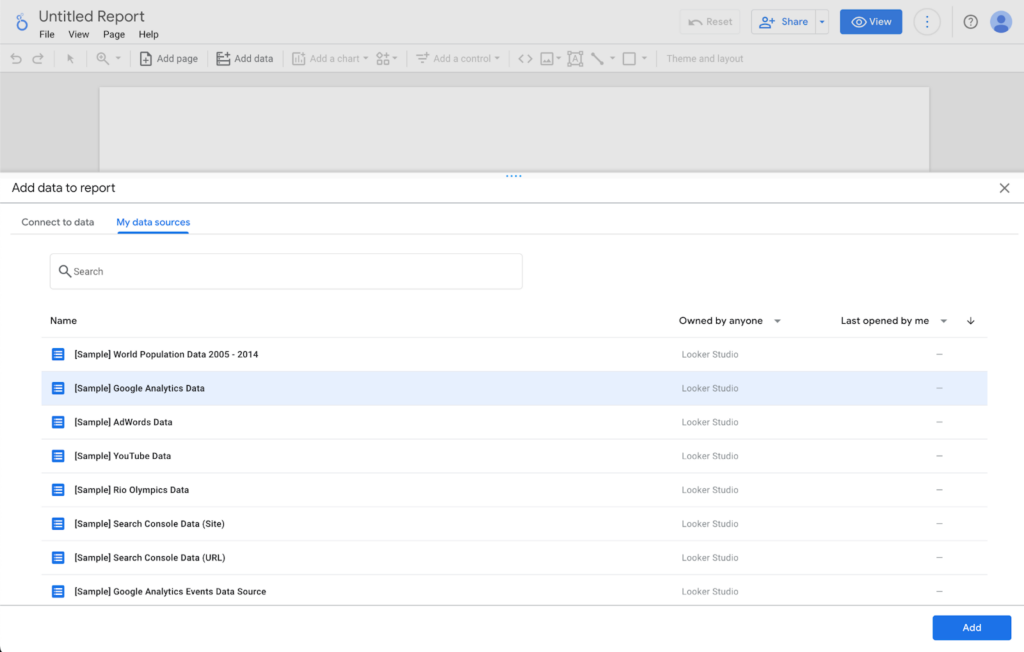Open the Last opened by me filter

[893, 321]
